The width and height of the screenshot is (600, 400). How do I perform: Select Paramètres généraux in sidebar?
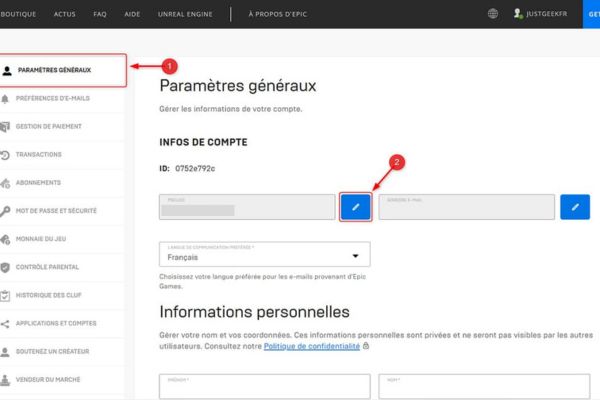[63, 70]
